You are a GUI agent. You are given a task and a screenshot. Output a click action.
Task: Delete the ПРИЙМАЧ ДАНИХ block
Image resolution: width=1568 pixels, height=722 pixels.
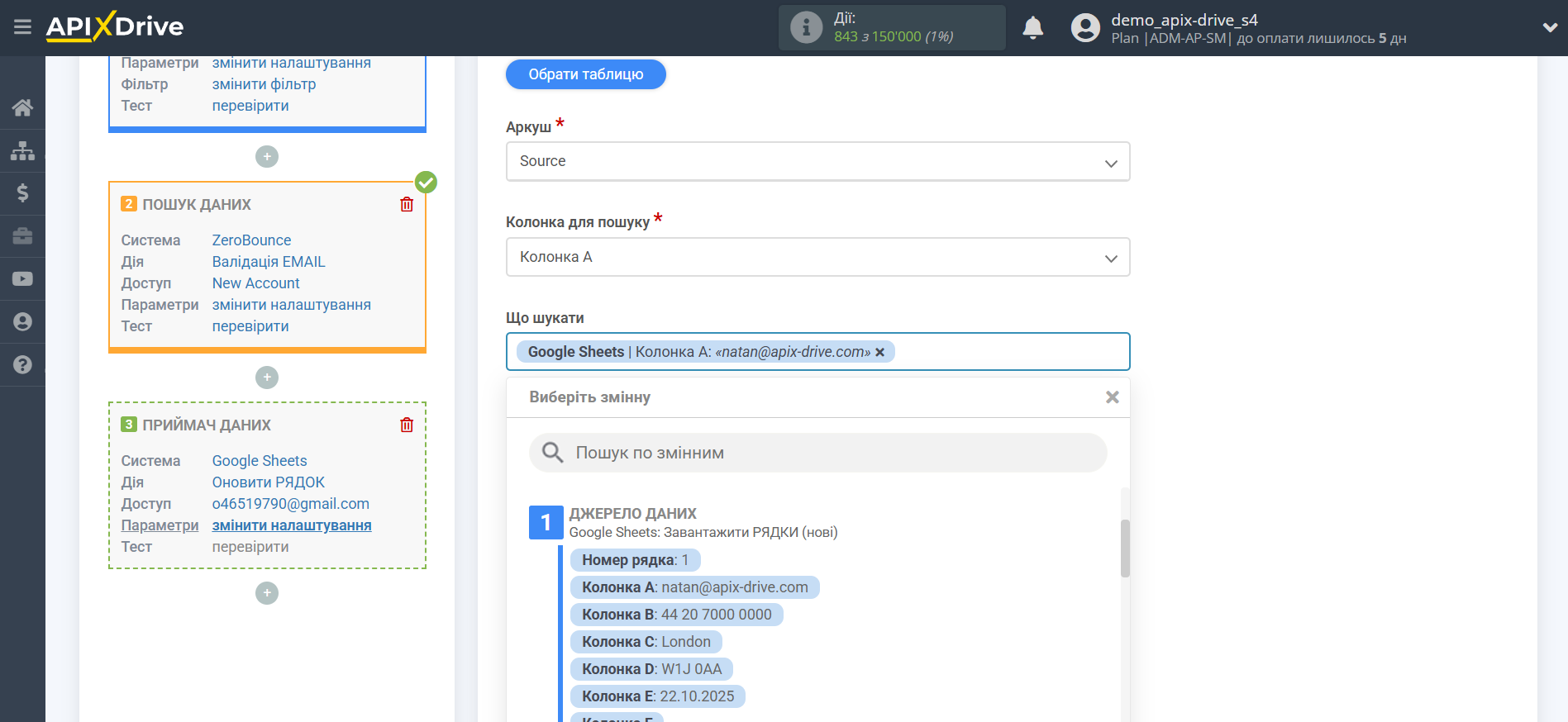coord(407,425)
